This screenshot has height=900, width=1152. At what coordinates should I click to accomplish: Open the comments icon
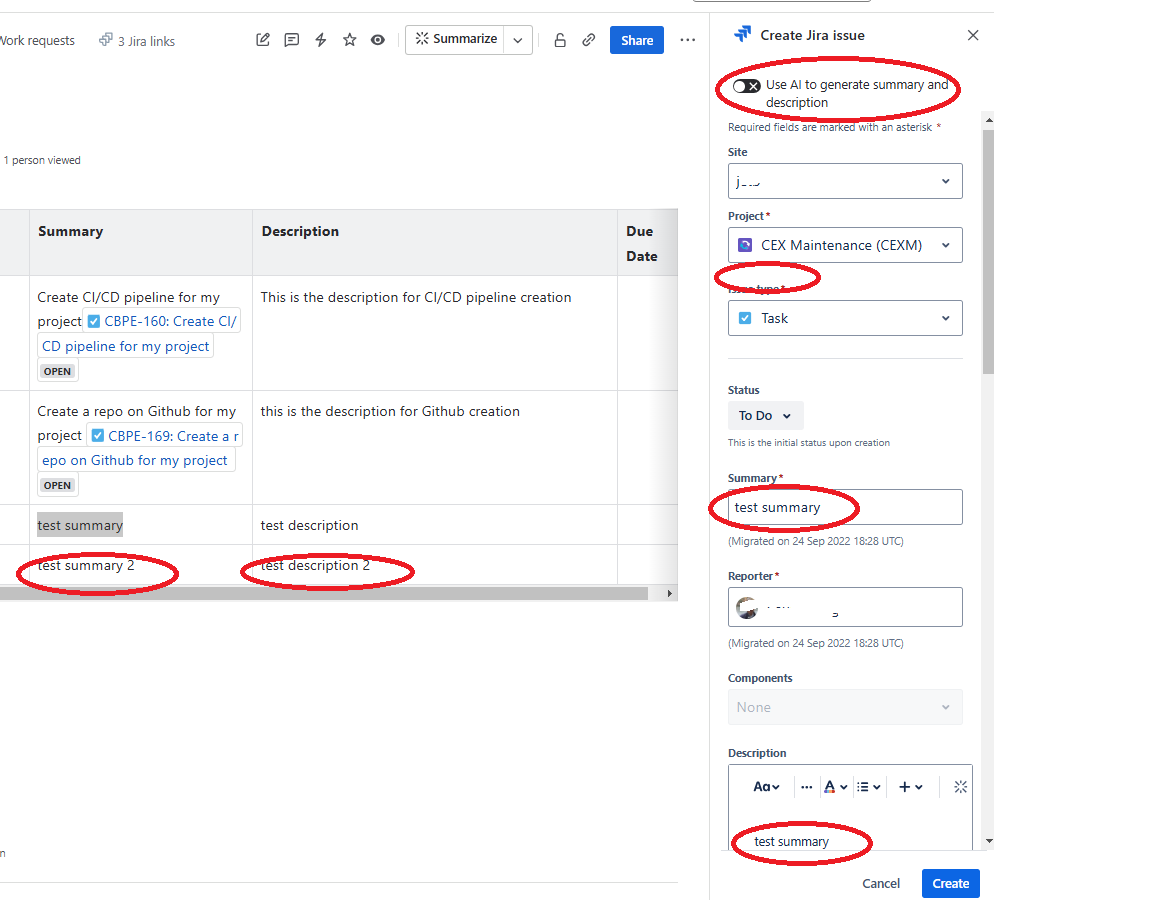click(x=291, y=39)
